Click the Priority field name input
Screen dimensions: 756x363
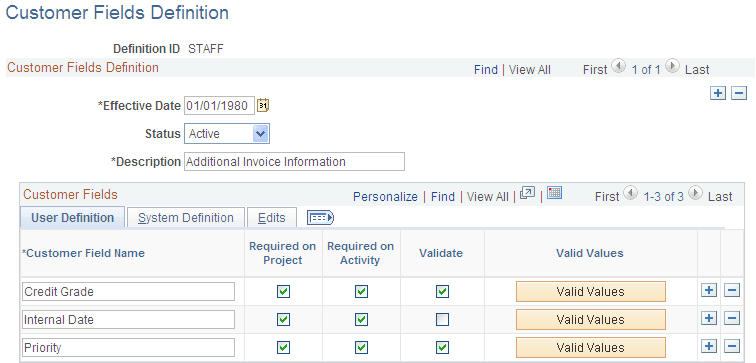click(128, 347)
